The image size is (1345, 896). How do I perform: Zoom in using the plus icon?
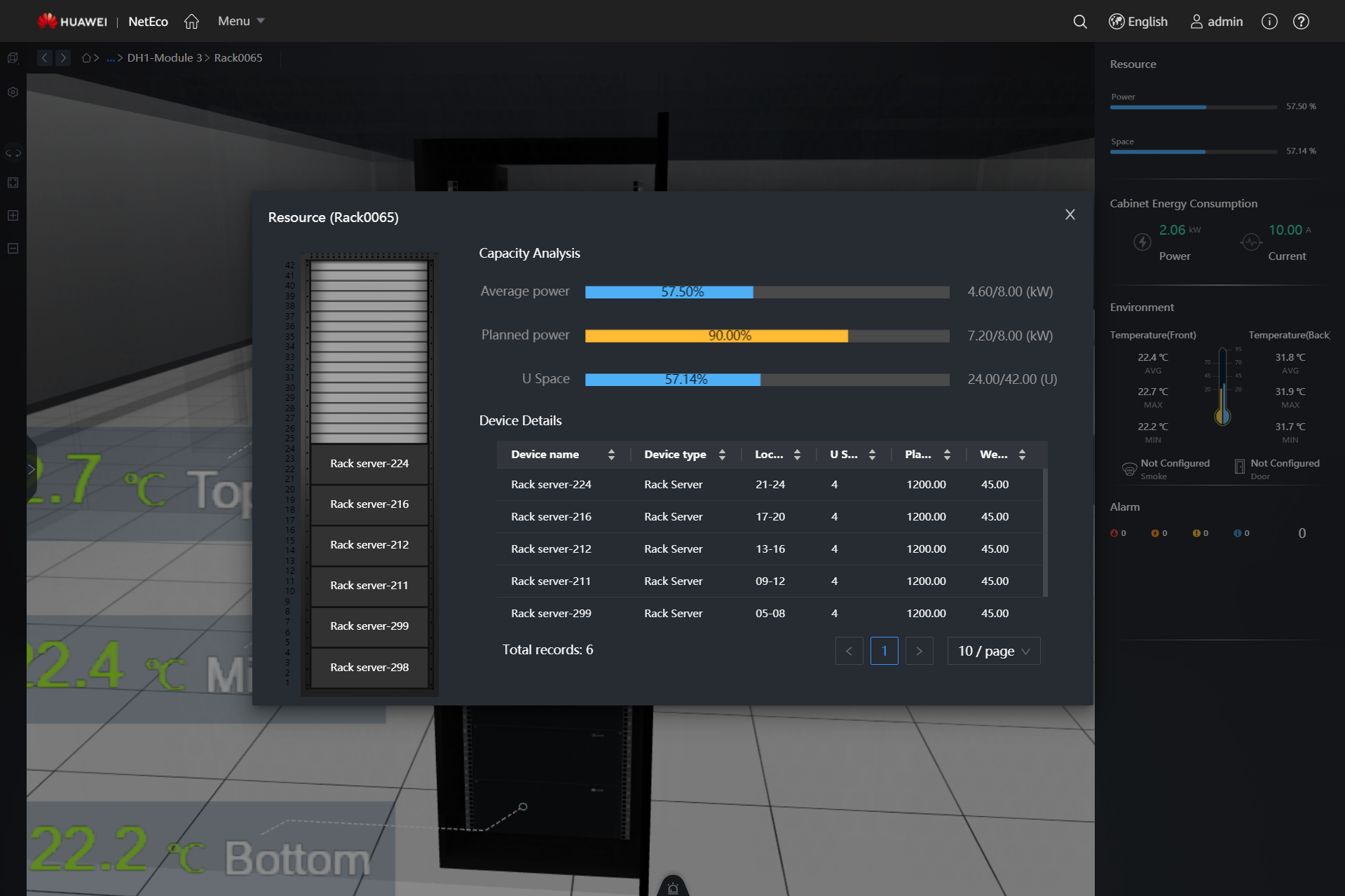click(x=13, y=215)
